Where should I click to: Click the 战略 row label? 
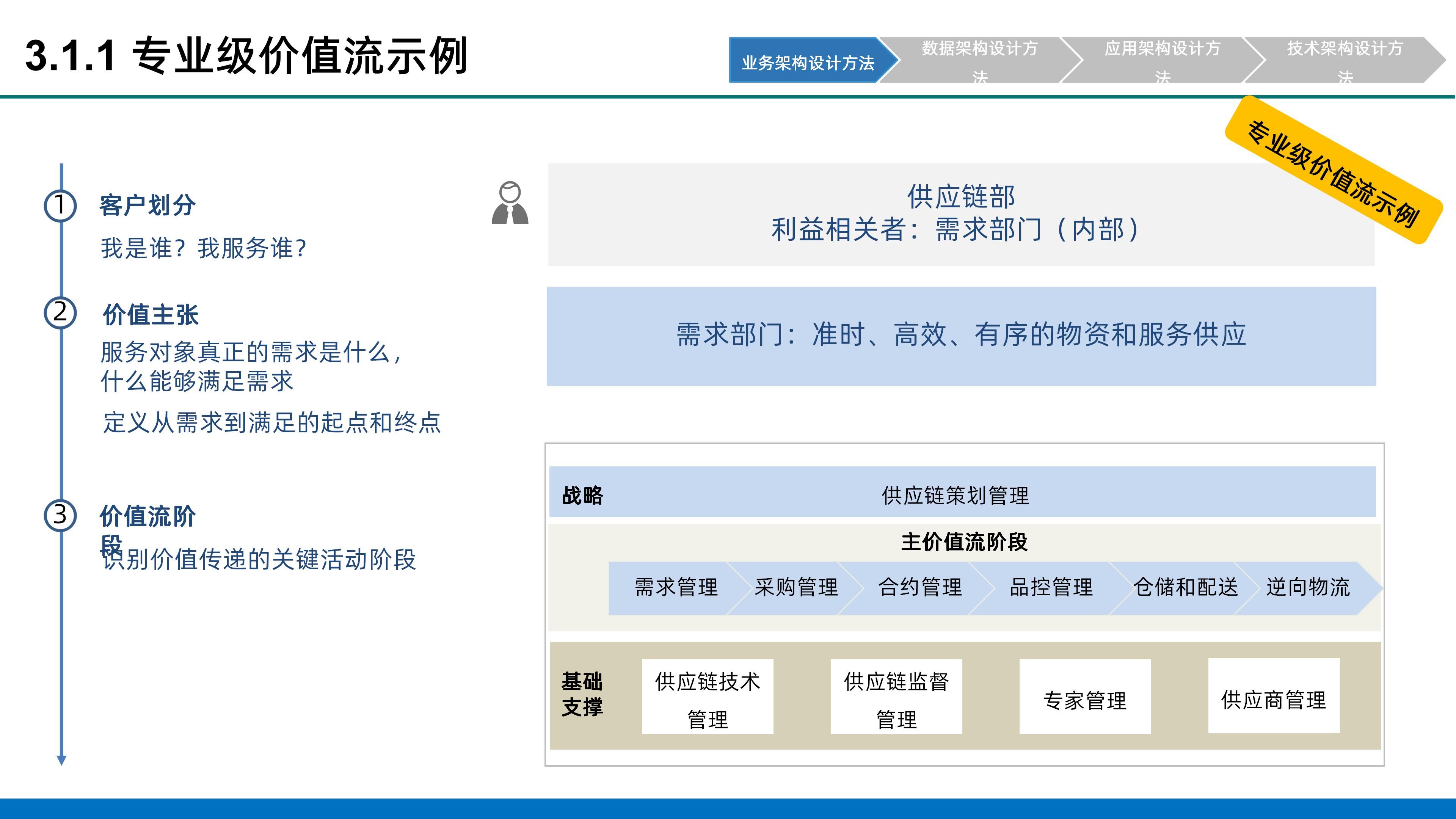(582, 495)
